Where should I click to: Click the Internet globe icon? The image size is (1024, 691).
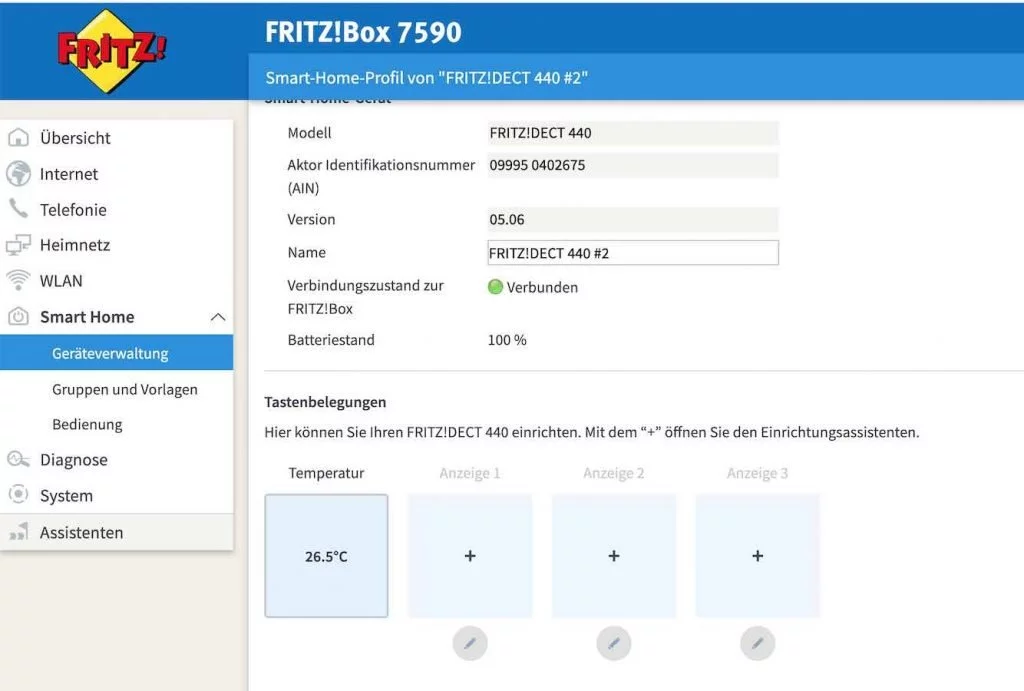[18, 174]
